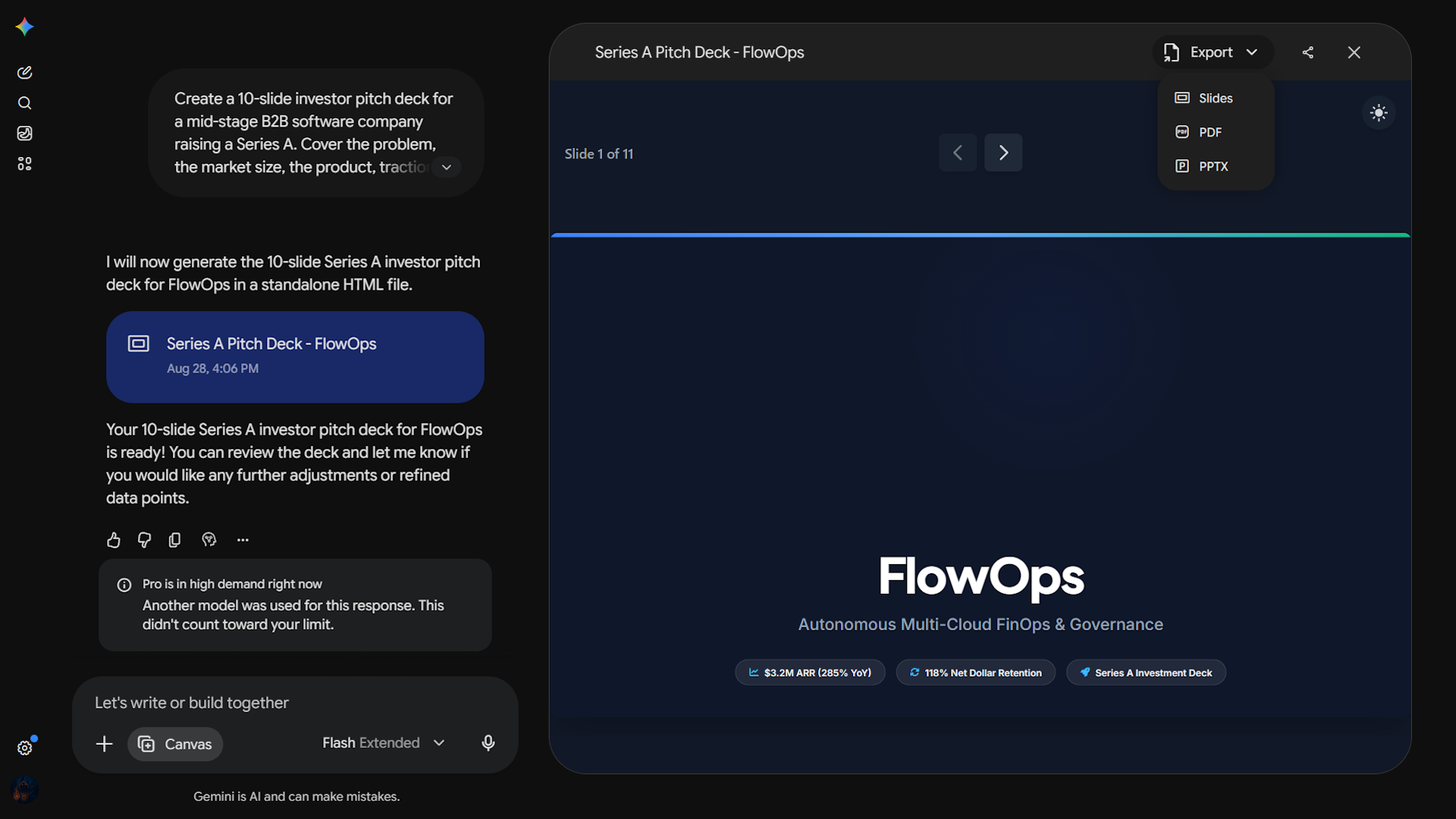1456x819 pixels.
Task: Click the info icon in Pro demand notice
Action: pos(124,585)
